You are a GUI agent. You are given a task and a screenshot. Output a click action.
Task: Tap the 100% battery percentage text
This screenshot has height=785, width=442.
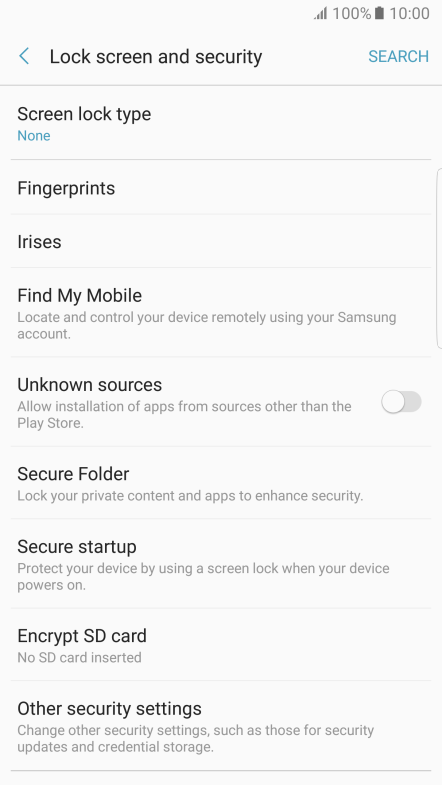pyautogui.click(x=352, y=14)
